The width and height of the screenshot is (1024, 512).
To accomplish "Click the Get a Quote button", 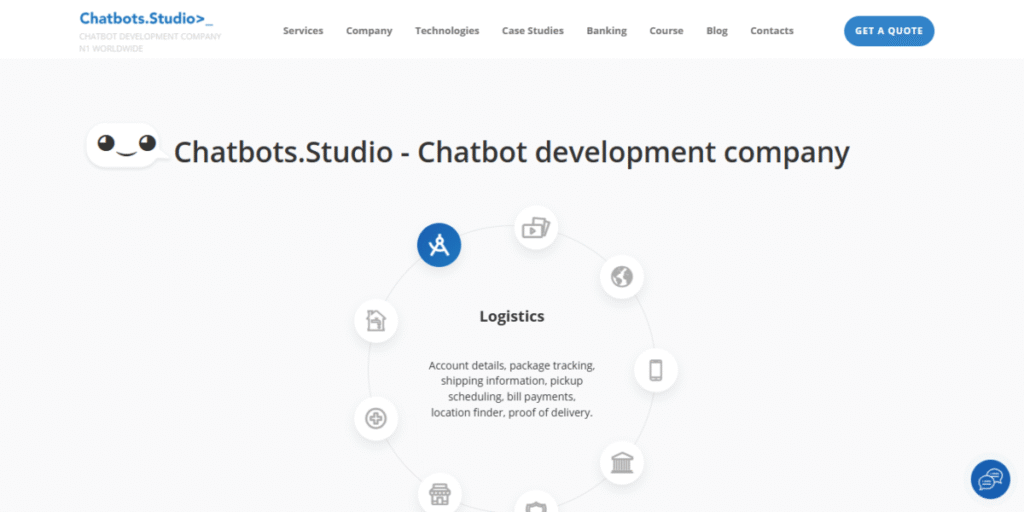I will pyautogui.click(x=889, y=31).
